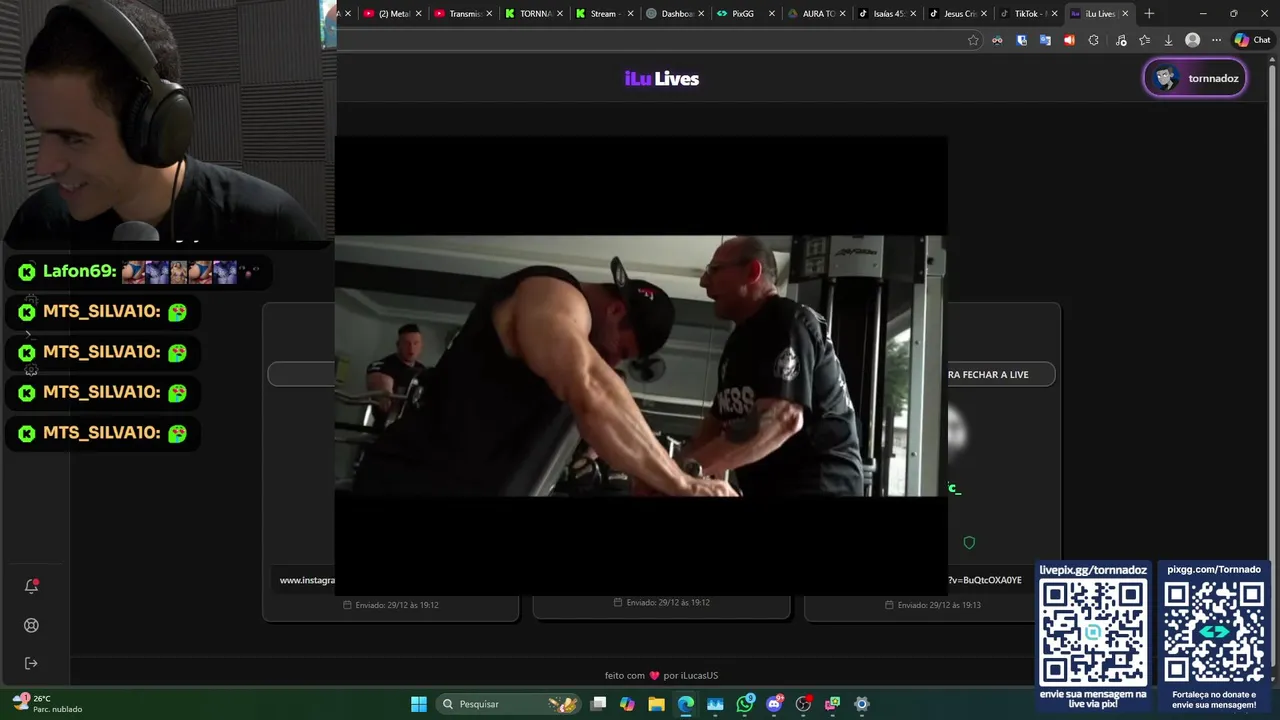
Task: Switch to the '(2) Metal' YouTube tab
Action: point(393,14)
